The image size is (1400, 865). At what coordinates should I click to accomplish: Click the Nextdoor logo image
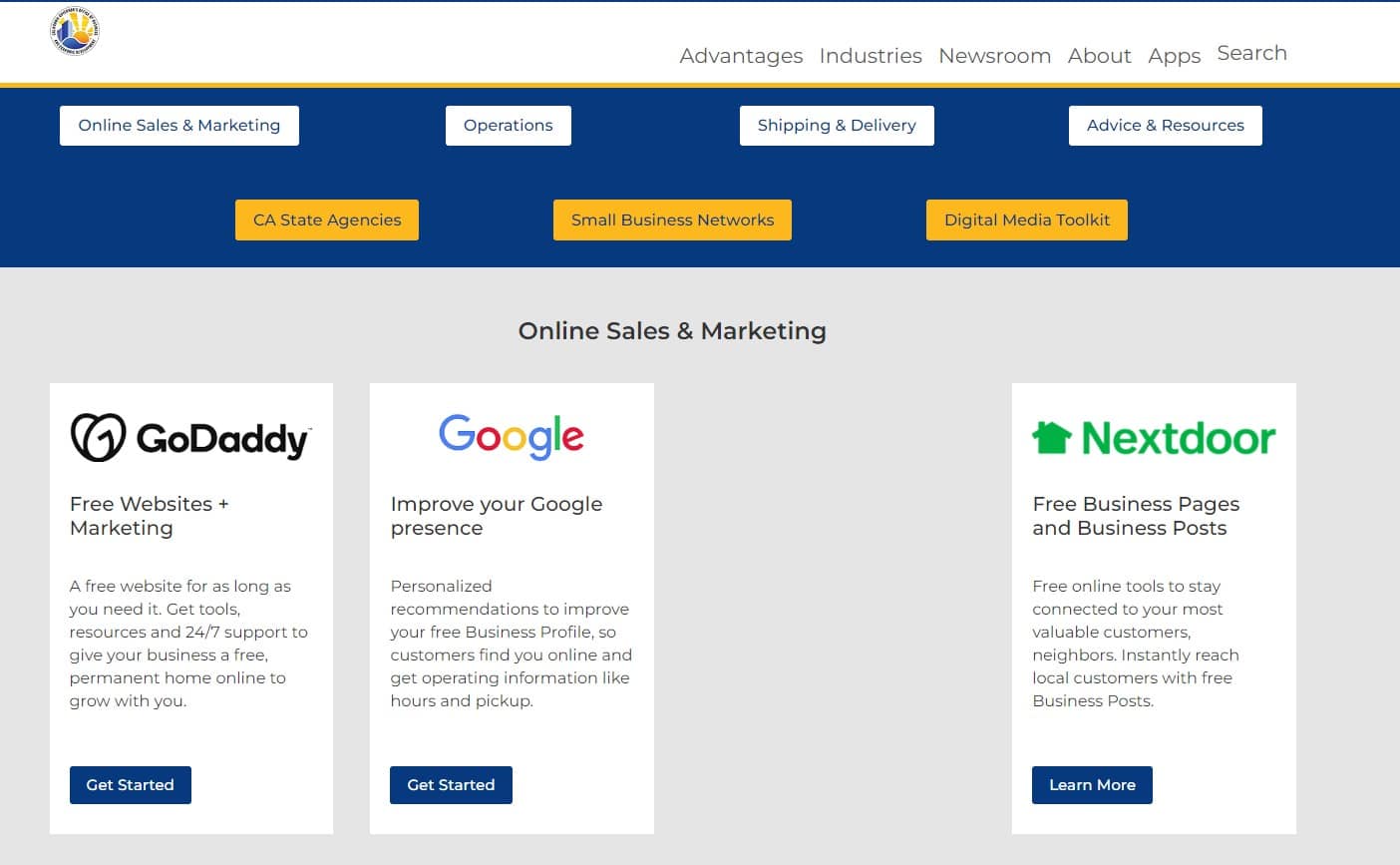tap(1154, 438)
